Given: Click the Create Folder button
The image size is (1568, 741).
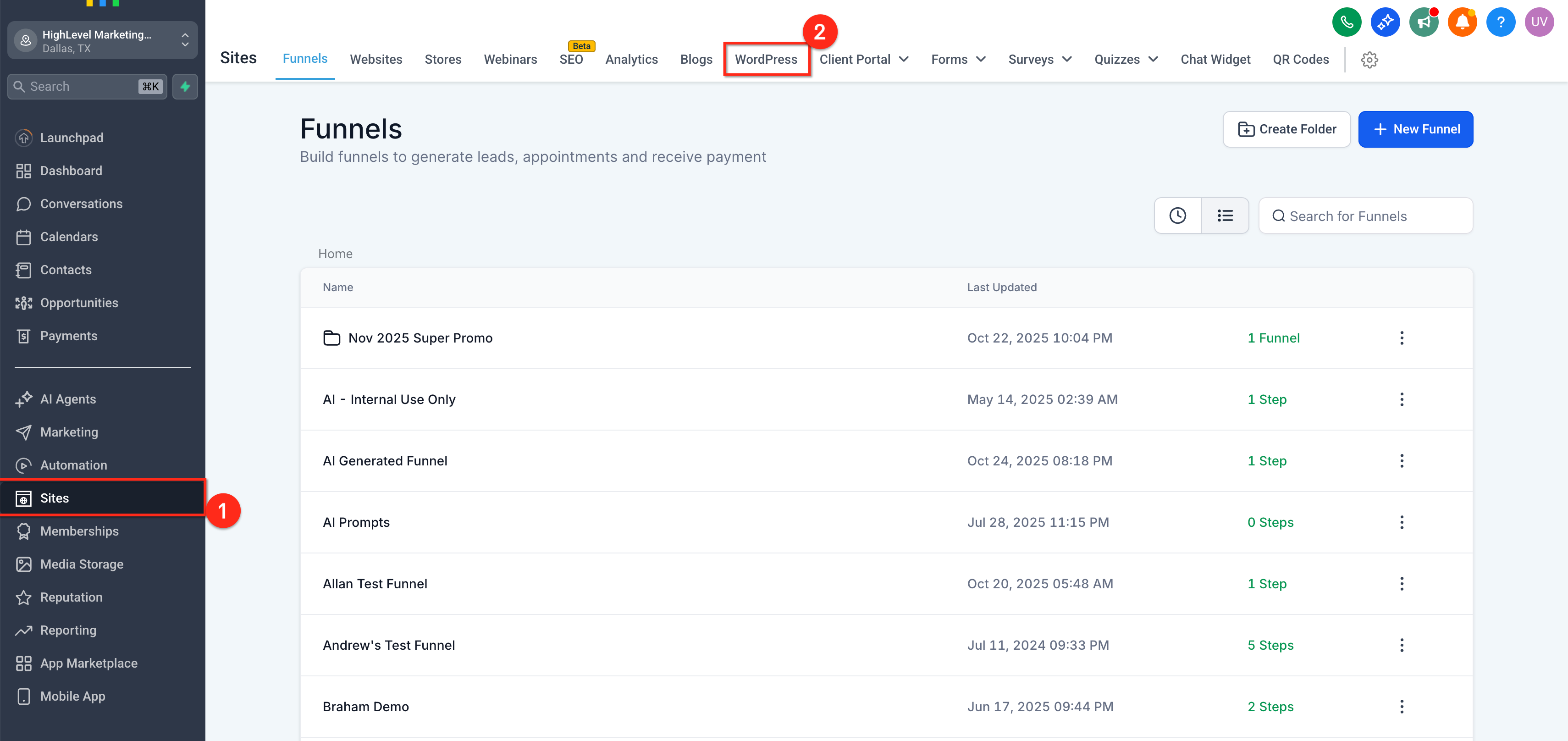Looking at the screenshot, I should tap(1286, 129).
